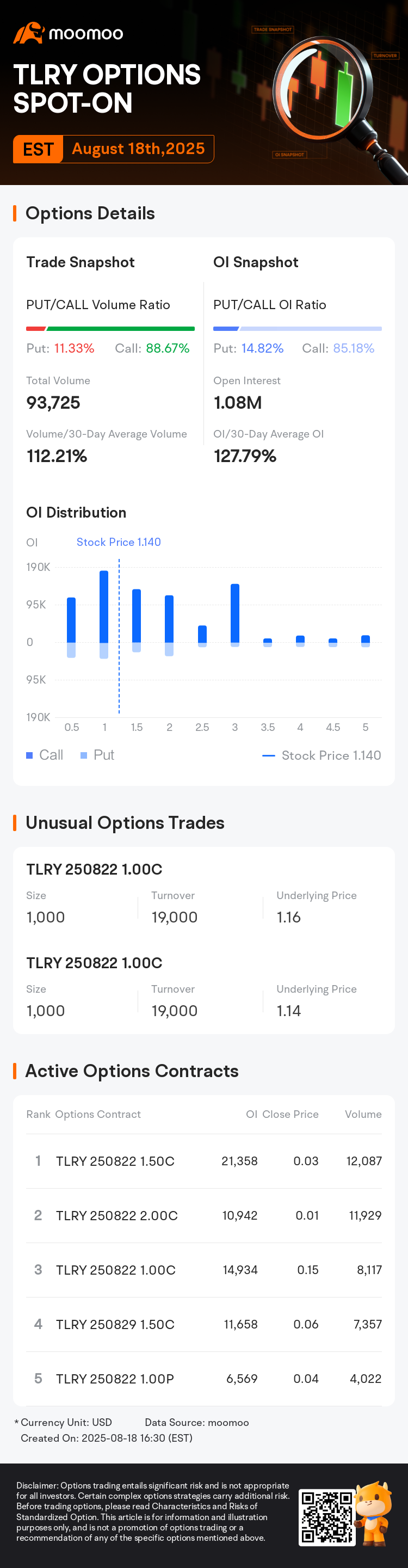Click the PUT/CALL Volume Ratio bar

pyautogui.click(x=110, y=329)
